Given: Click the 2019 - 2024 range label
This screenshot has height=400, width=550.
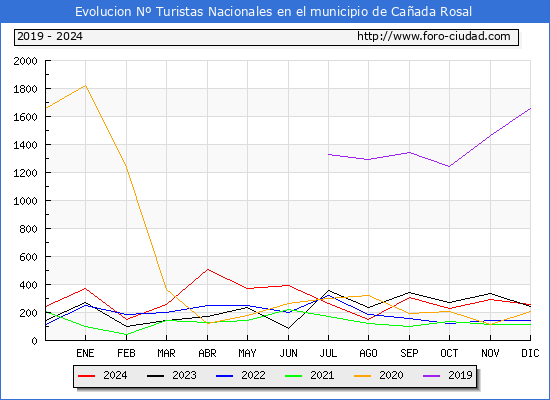Looking at the screenshot, I should click(50, 36).
